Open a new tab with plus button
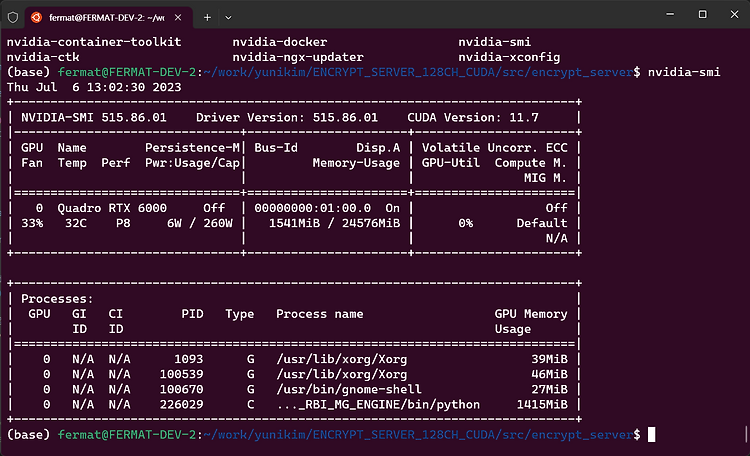The height and width of the screenshot is (456, 750). (x=207, y=17)
